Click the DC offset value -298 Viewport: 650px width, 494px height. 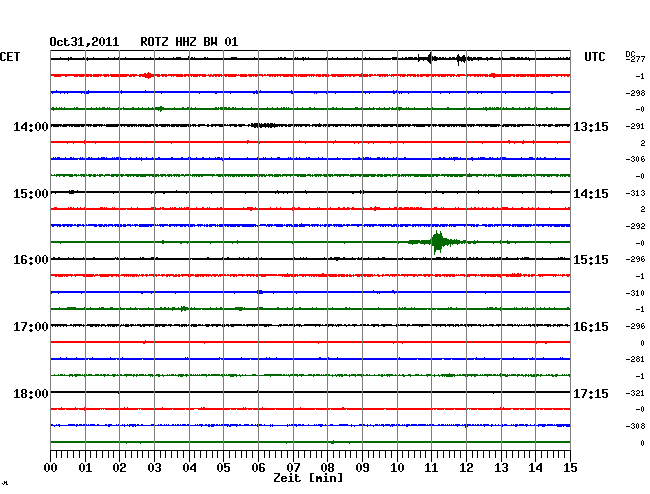coord(635,93)
